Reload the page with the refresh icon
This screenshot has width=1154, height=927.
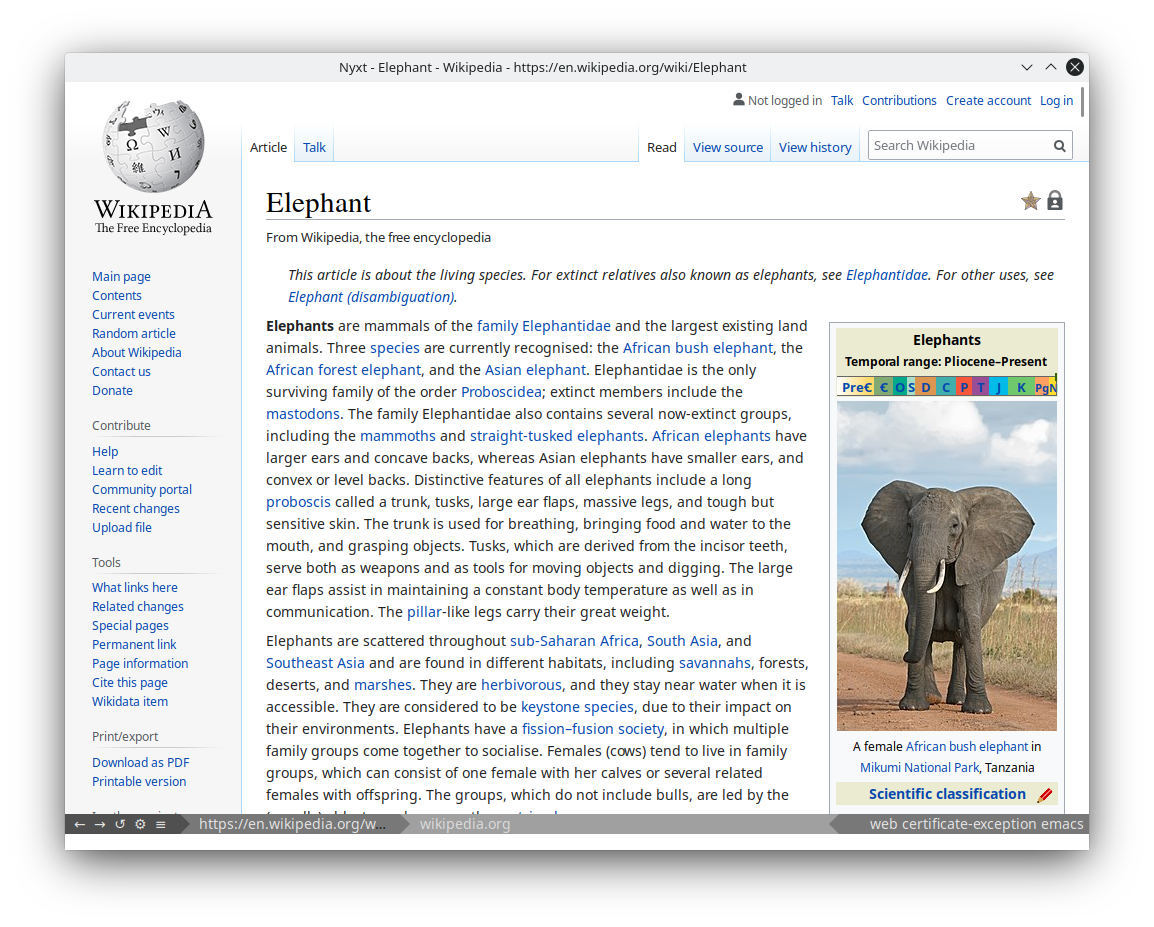point(120,824)
